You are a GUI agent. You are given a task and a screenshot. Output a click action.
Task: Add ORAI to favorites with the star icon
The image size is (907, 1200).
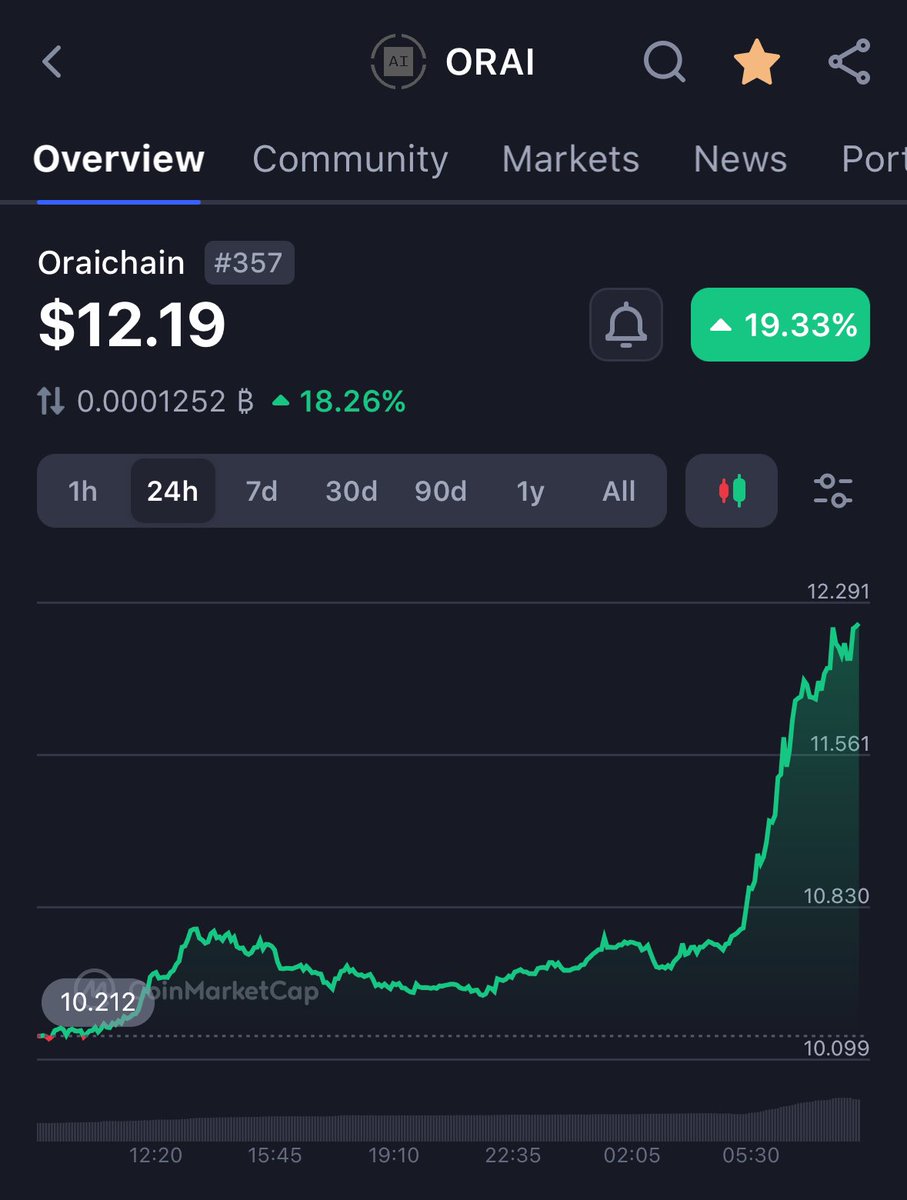[756, 61]
